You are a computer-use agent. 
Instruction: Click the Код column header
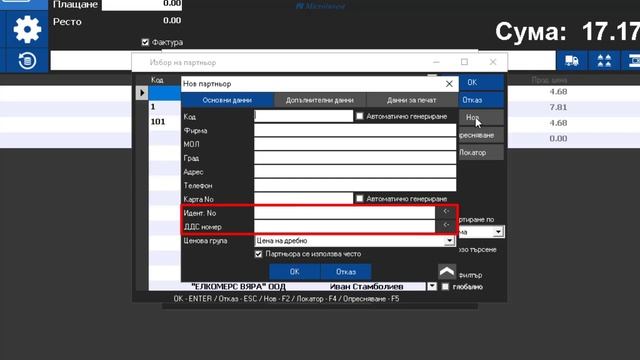(x=157, y=80)
